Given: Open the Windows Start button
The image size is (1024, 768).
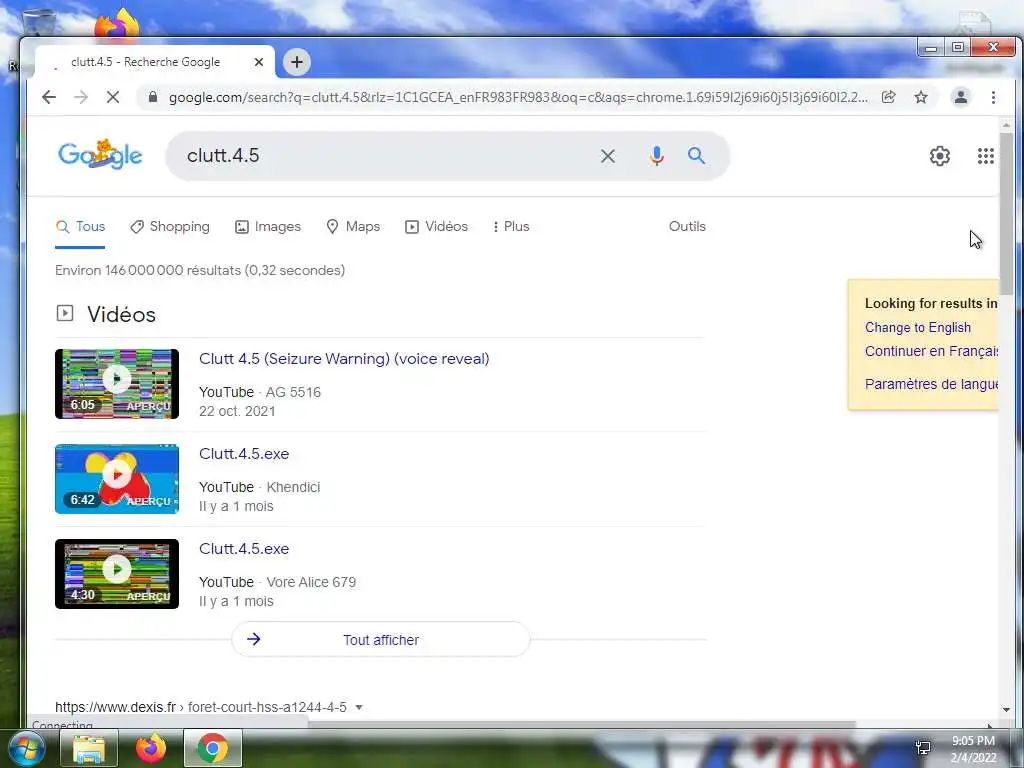Looking at the screenshot, I should [27, 748].
